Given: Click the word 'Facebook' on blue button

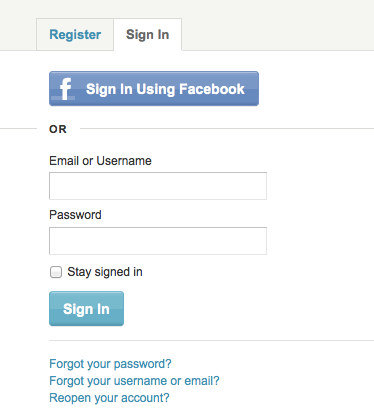Looking at the screenshot, I should tap(212, 89).
